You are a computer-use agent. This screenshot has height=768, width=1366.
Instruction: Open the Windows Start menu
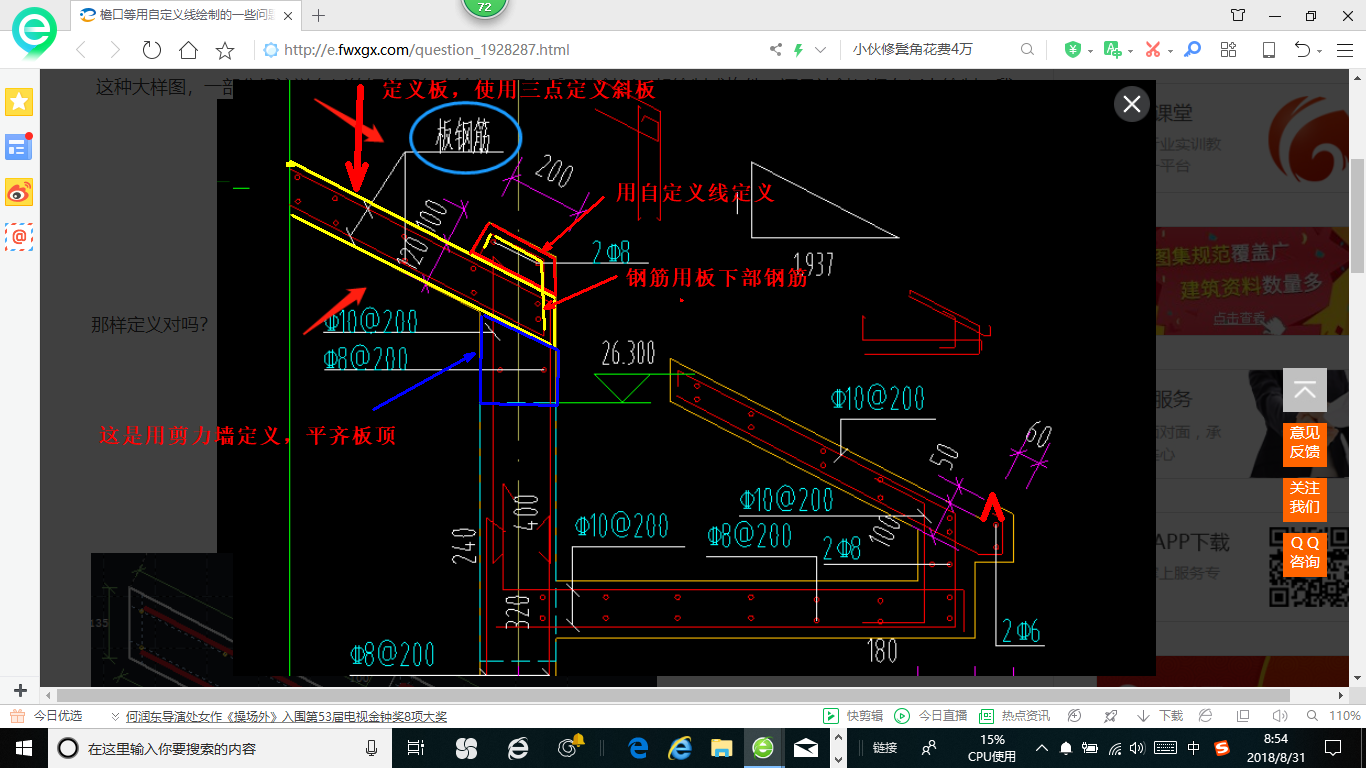[x=22, y=748]
